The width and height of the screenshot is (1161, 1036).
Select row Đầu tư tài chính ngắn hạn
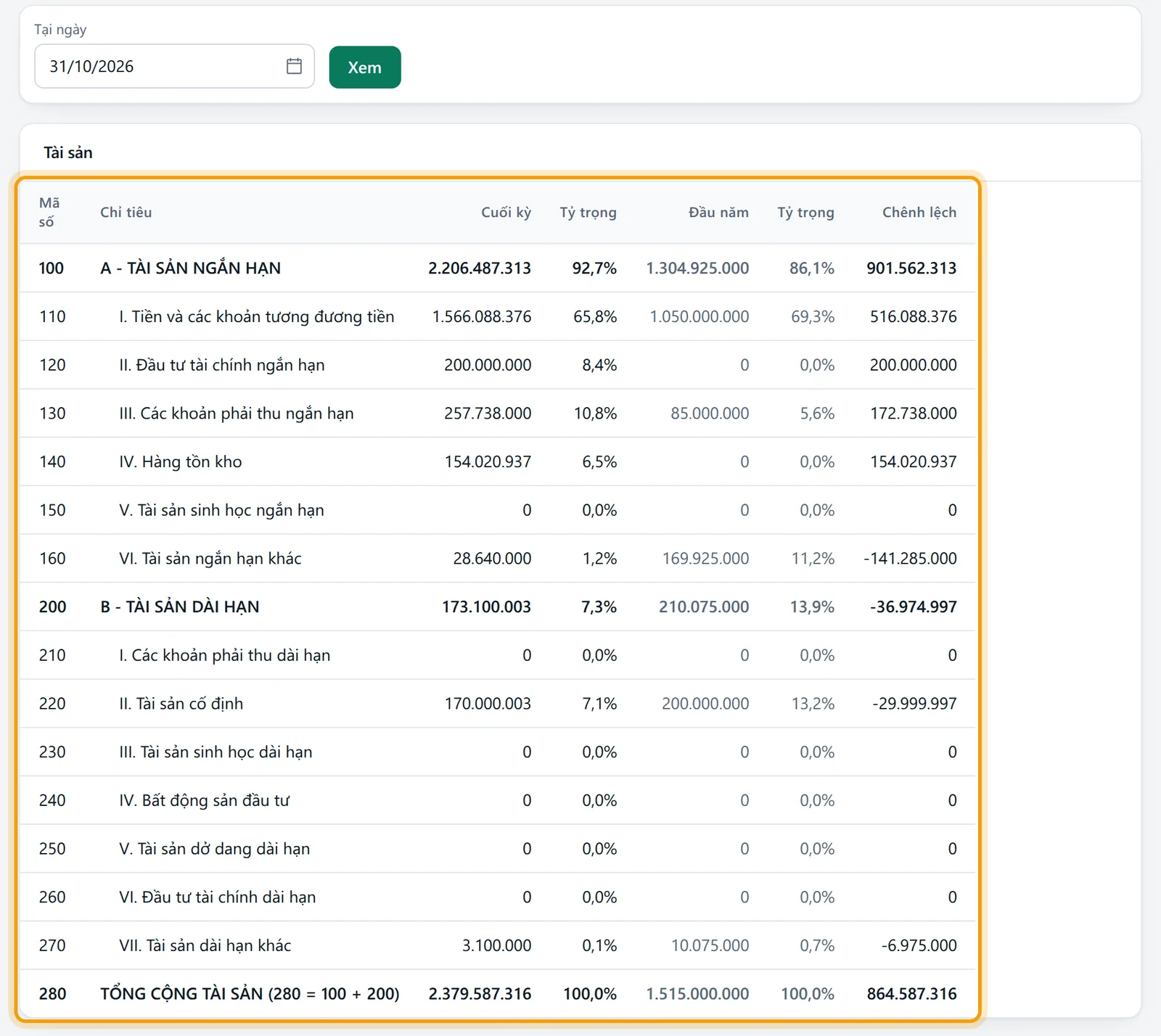(498, 365)
